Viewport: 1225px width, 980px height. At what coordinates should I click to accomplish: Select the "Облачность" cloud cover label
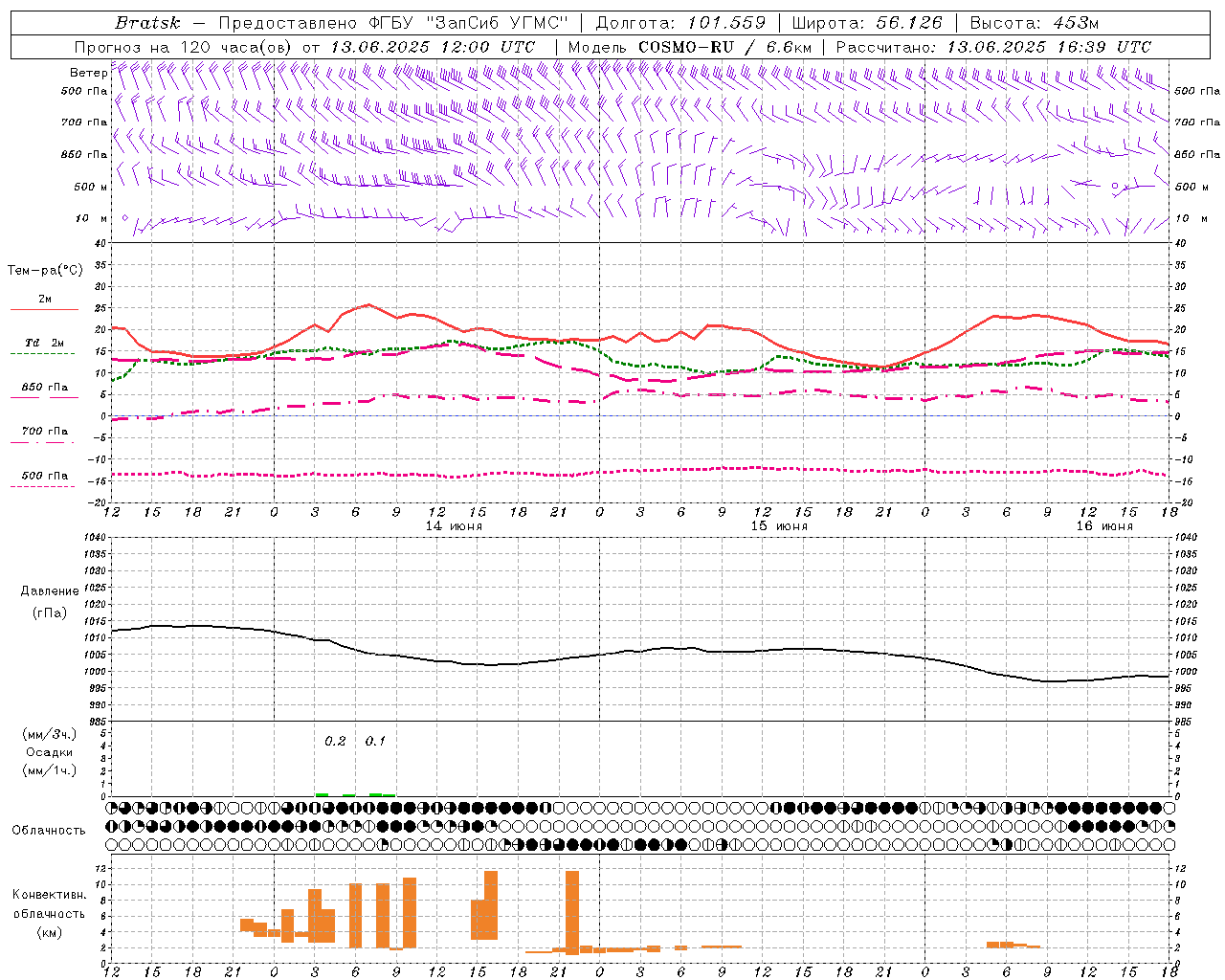click(x=49, y=830)
